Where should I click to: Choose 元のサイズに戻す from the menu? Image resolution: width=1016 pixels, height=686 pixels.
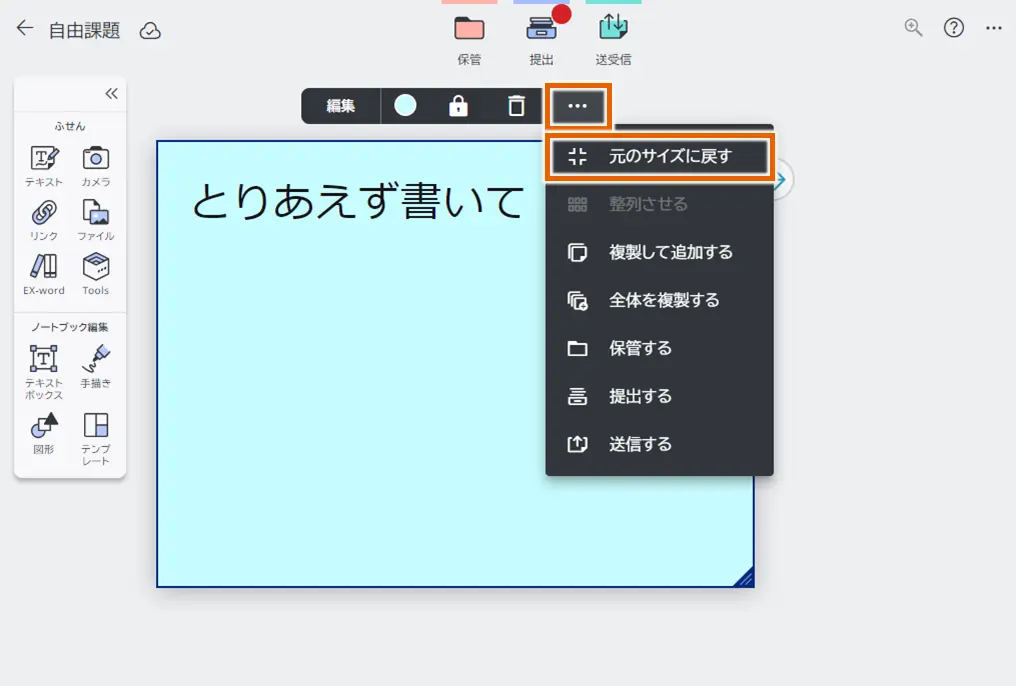[x=660, y=156]
